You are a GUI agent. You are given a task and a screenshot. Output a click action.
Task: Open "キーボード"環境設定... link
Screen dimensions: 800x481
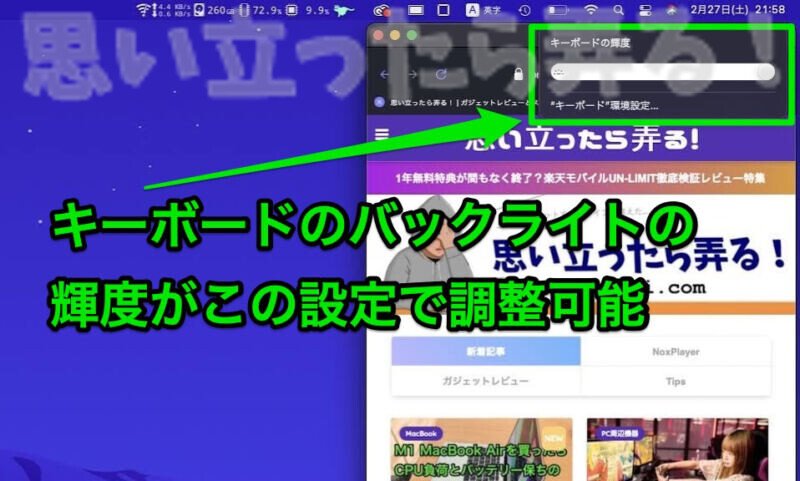[604, 106]
